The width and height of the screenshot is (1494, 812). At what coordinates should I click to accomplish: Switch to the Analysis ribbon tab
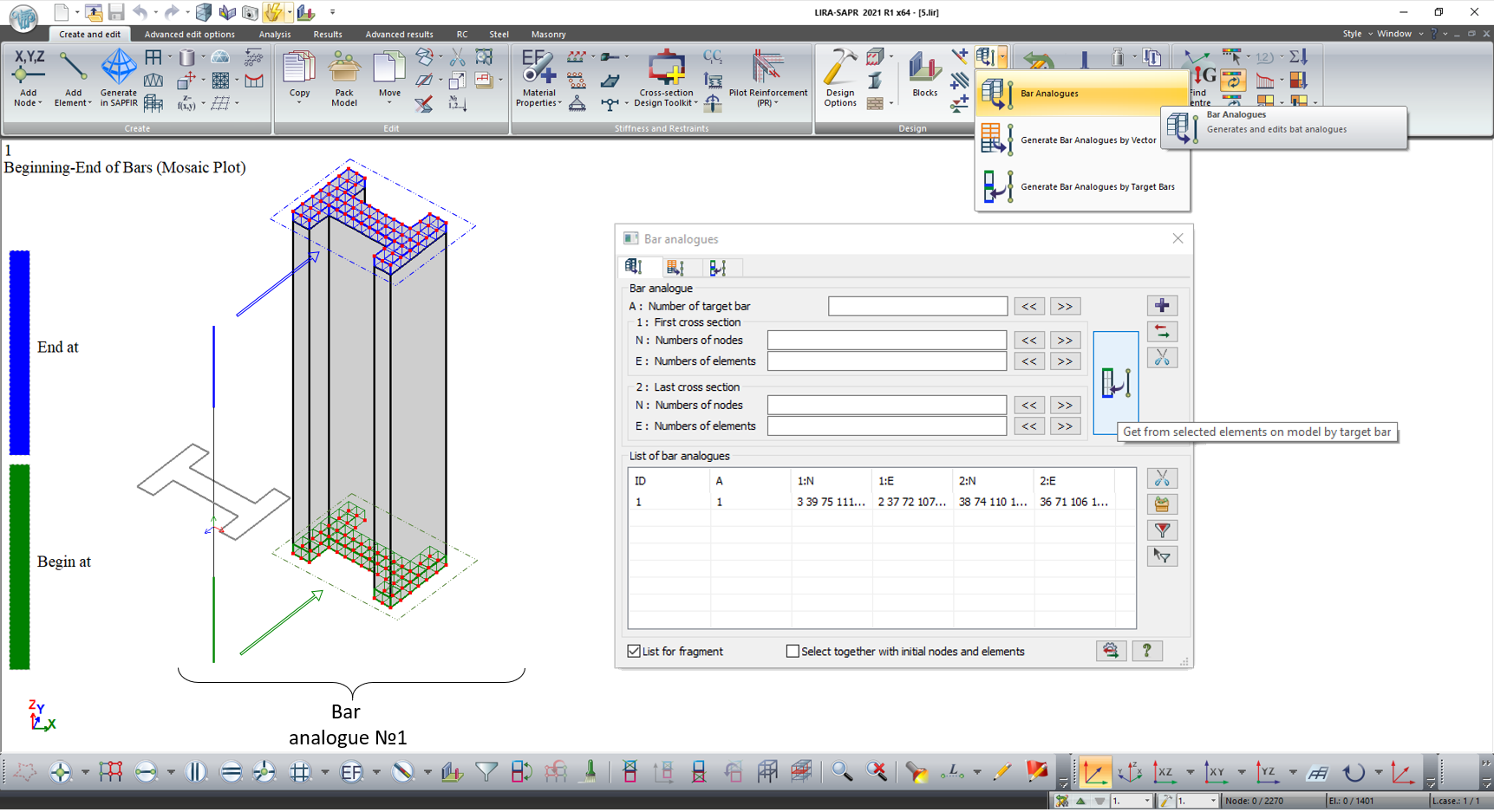tap(275, 35)
